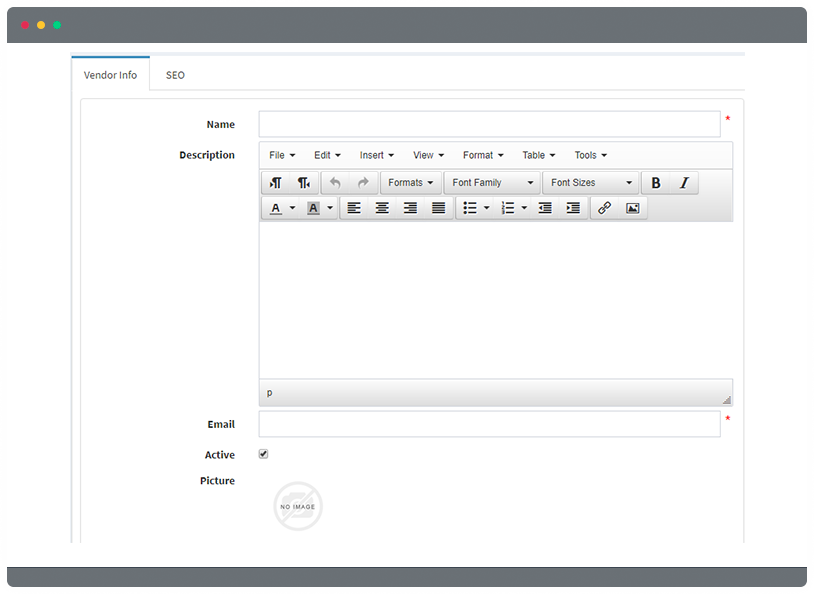The image size is (814, 594).
Task: Click the Name input field
Action: coord(490,124)
